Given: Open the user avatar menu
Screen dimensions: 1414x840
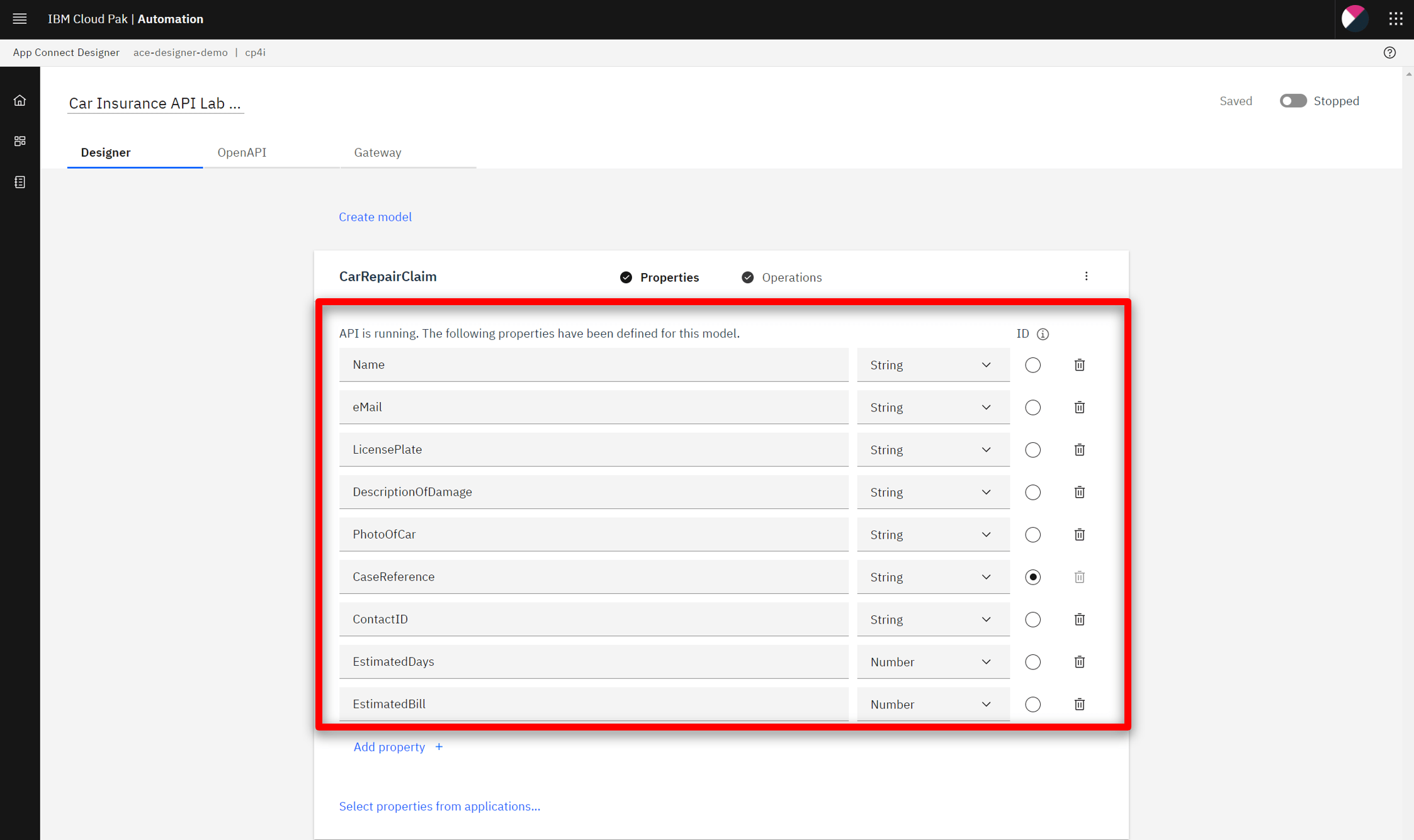Looking at the screenshot, I should pyautogui.click(x=1354, y=19).
